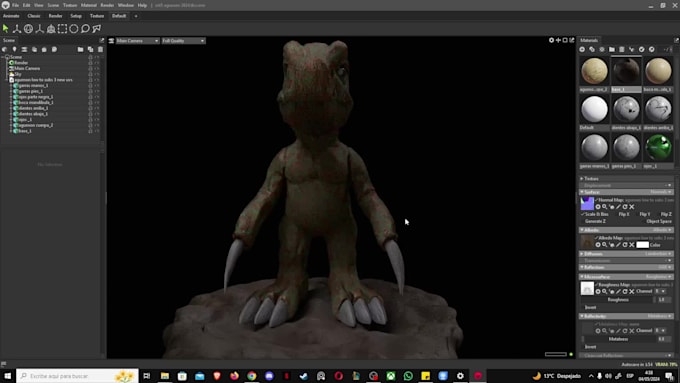Delete selected object in Scene panel
680x383 pixels.
(x=100, y=49)
